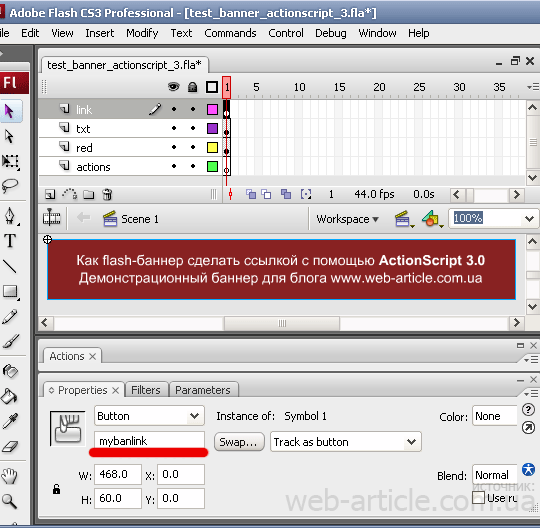
Task: Toggle the width-height lock icon
Action: point(56,488)
